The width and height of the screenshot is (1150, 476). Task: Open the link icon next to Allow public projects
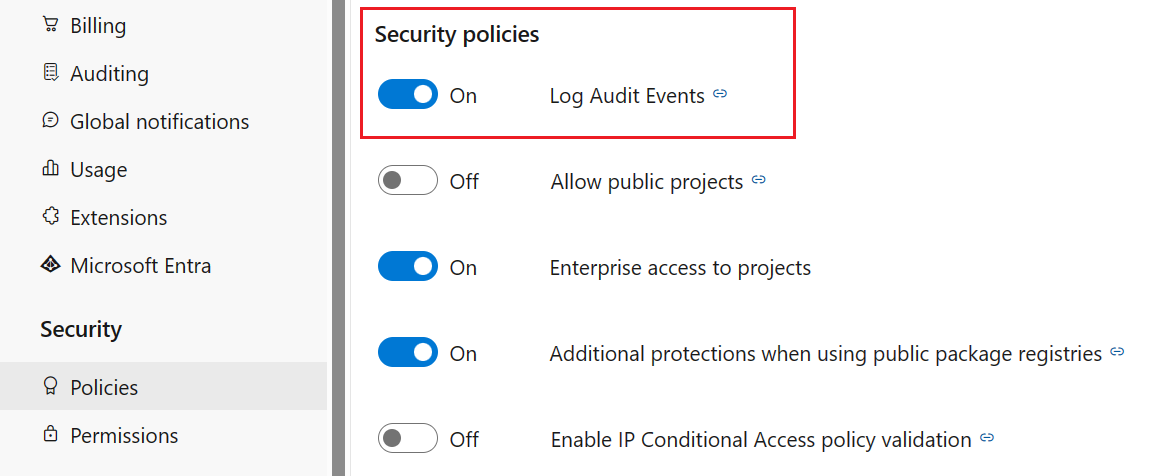[759, 181]
